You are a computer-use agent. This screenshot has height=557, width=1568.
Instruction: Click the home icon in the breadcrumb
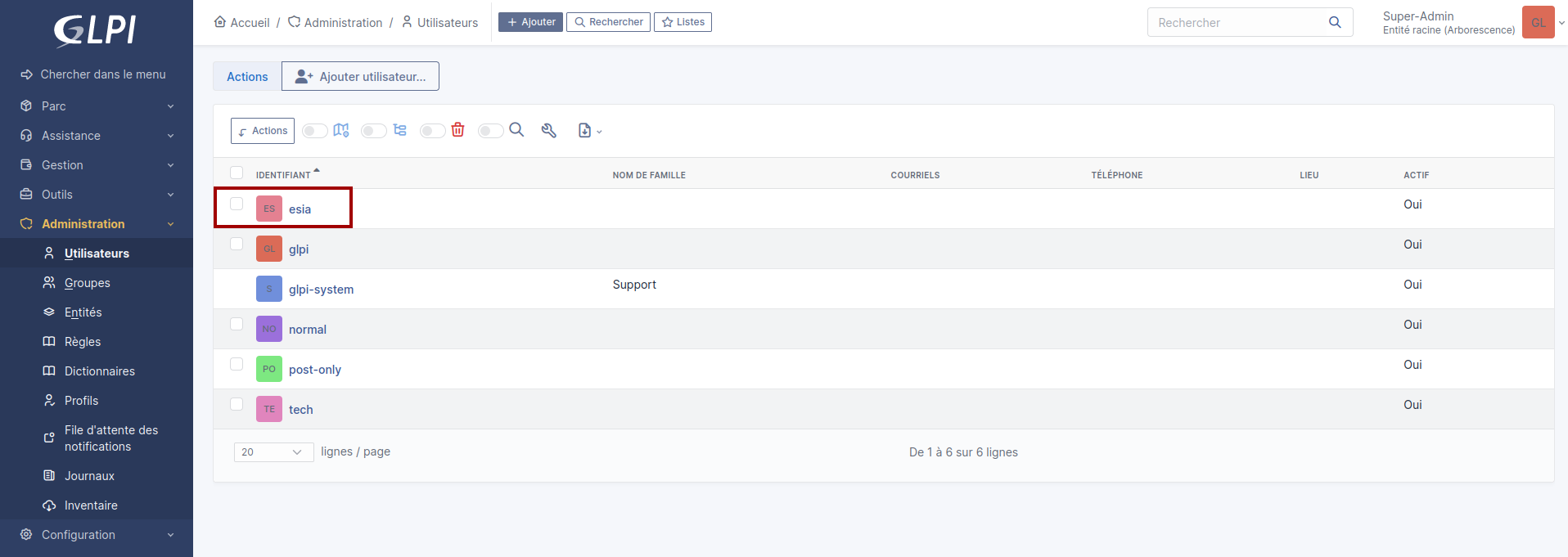pos(220,22)
